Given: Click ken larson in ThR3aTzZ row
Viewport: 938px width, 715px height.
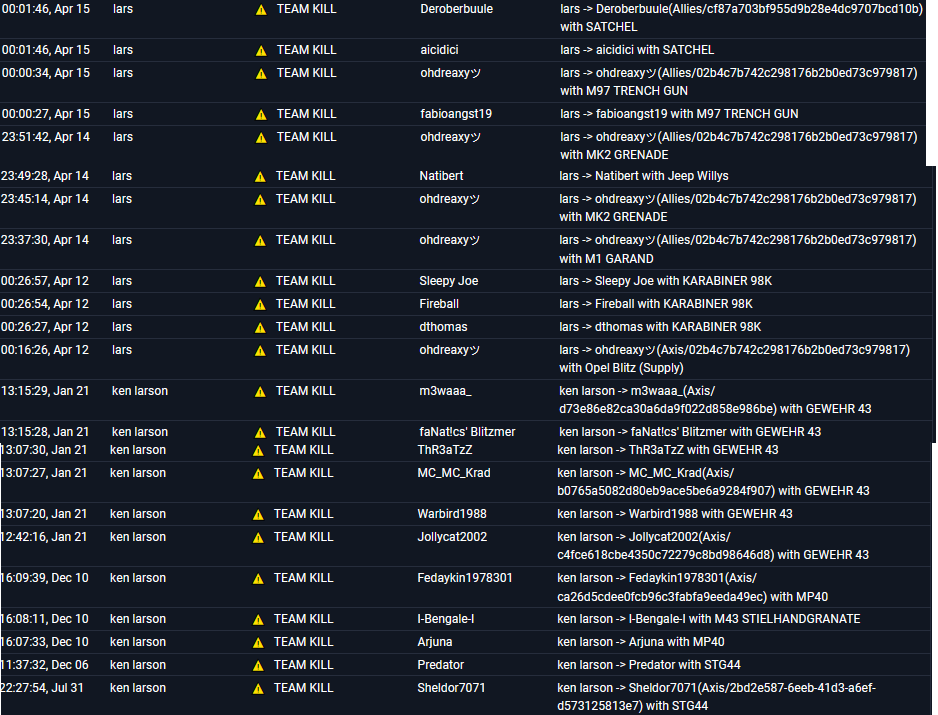Looking at the screenshot, I should [x=138, y=450].
